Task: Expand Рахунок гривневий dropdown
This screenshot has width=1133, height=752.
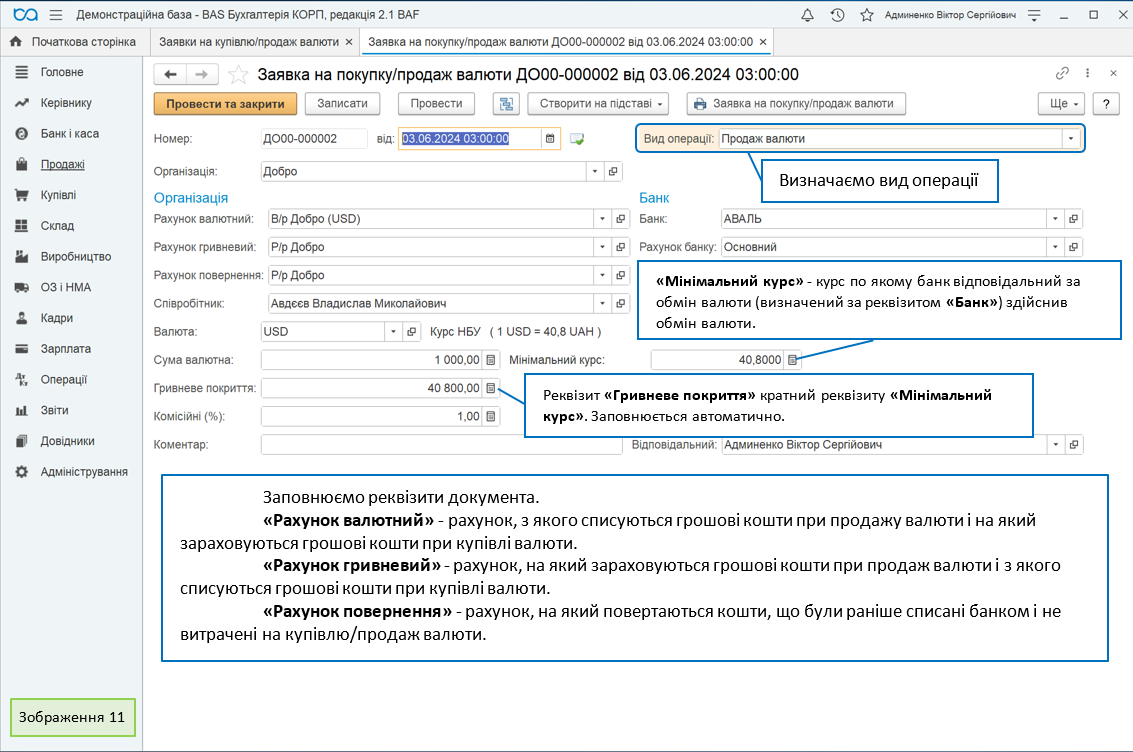Action: 602,247
